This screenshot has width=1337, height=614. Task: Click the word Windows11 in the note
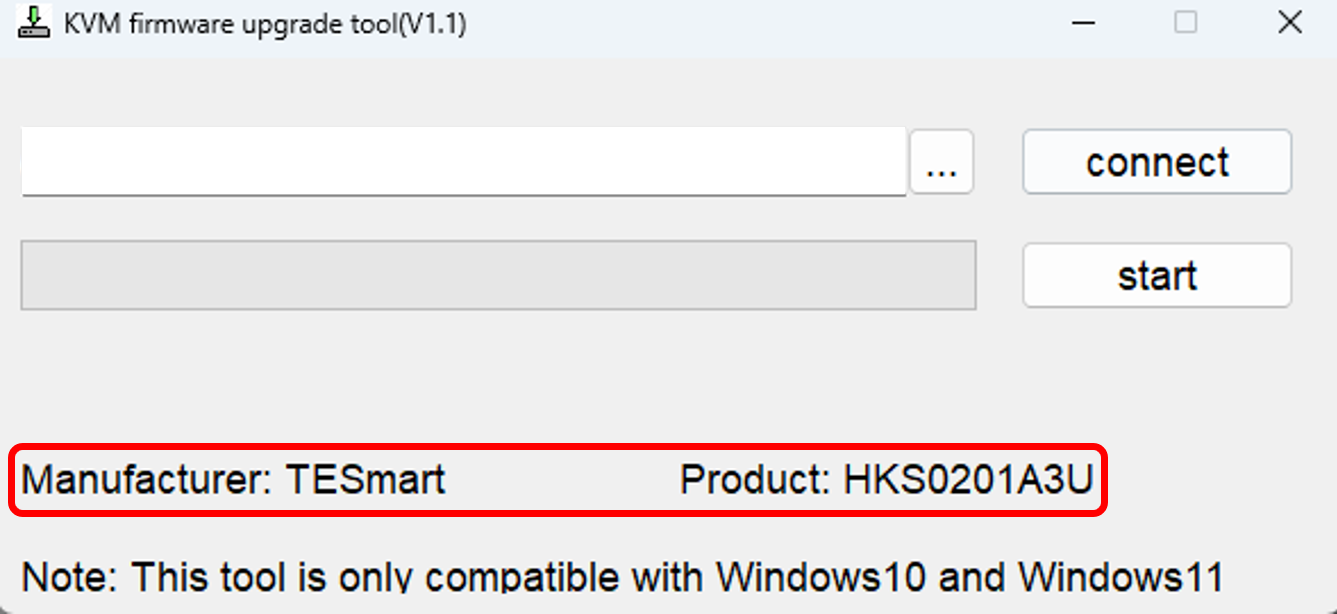[1120, 577]
